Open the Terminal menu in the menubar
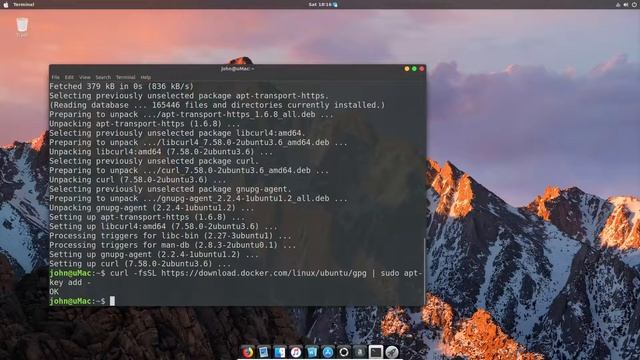 (125, 77)
